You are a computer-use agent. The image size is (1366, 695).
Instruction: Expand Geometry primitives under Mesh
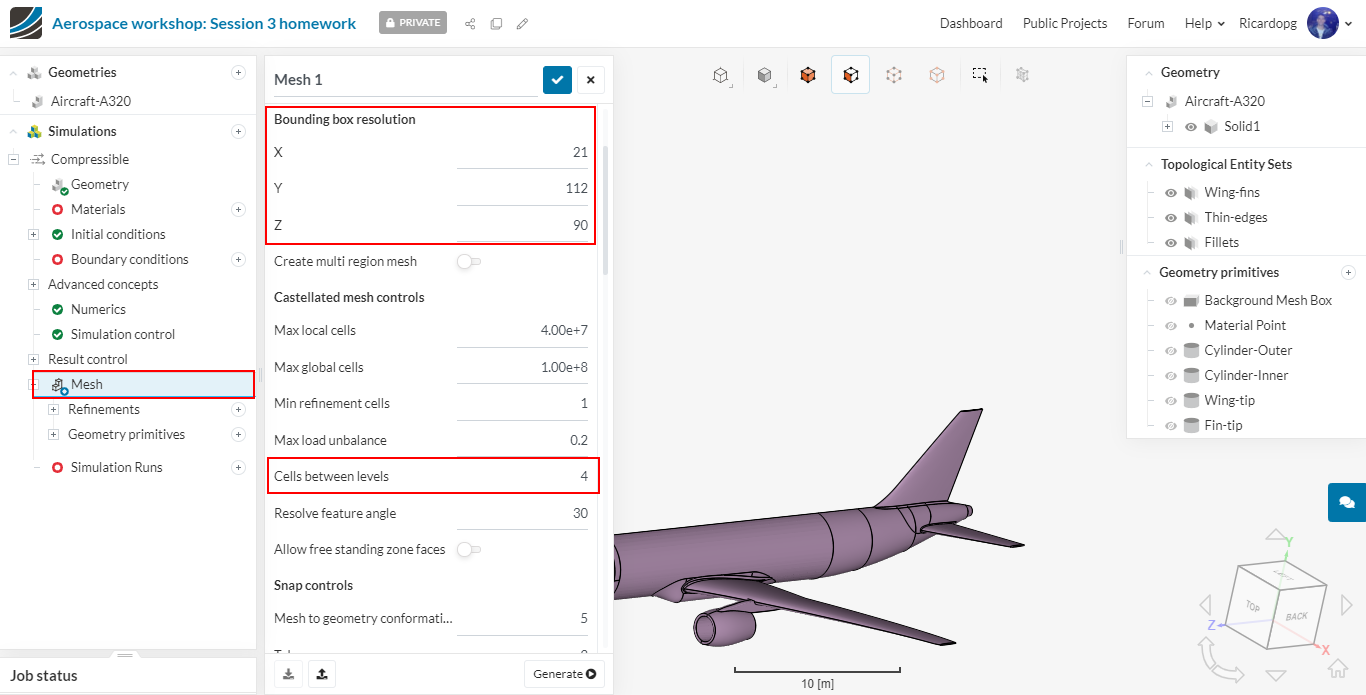(x=53, y=434)
